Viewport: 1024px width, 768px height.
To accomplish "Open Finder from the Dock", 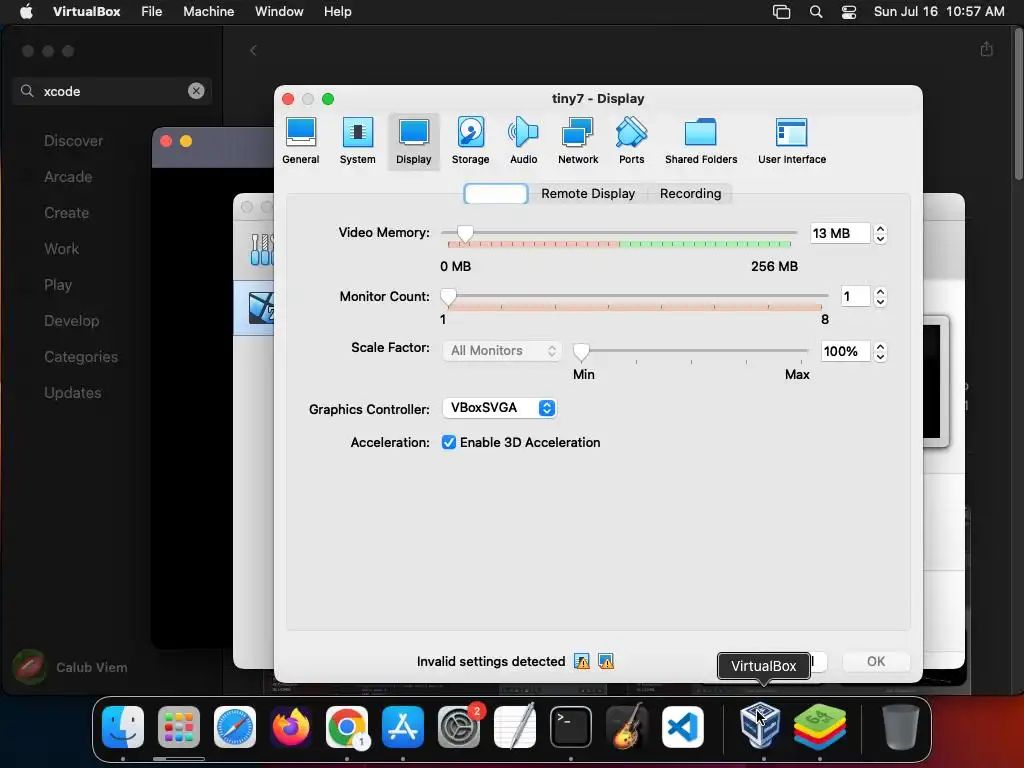I will [123, 727].
